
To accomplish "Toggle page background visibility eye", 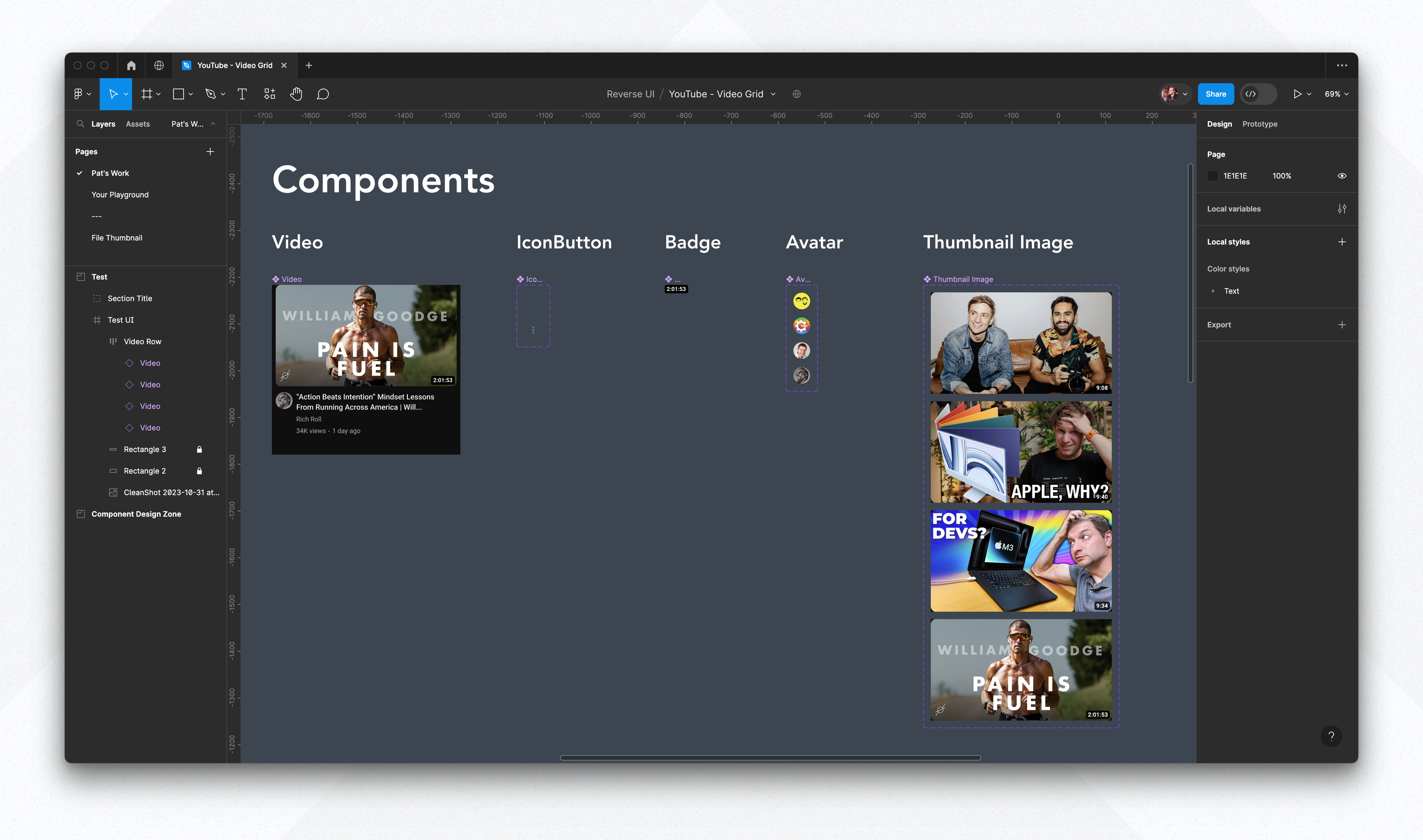I will 1341,175.
